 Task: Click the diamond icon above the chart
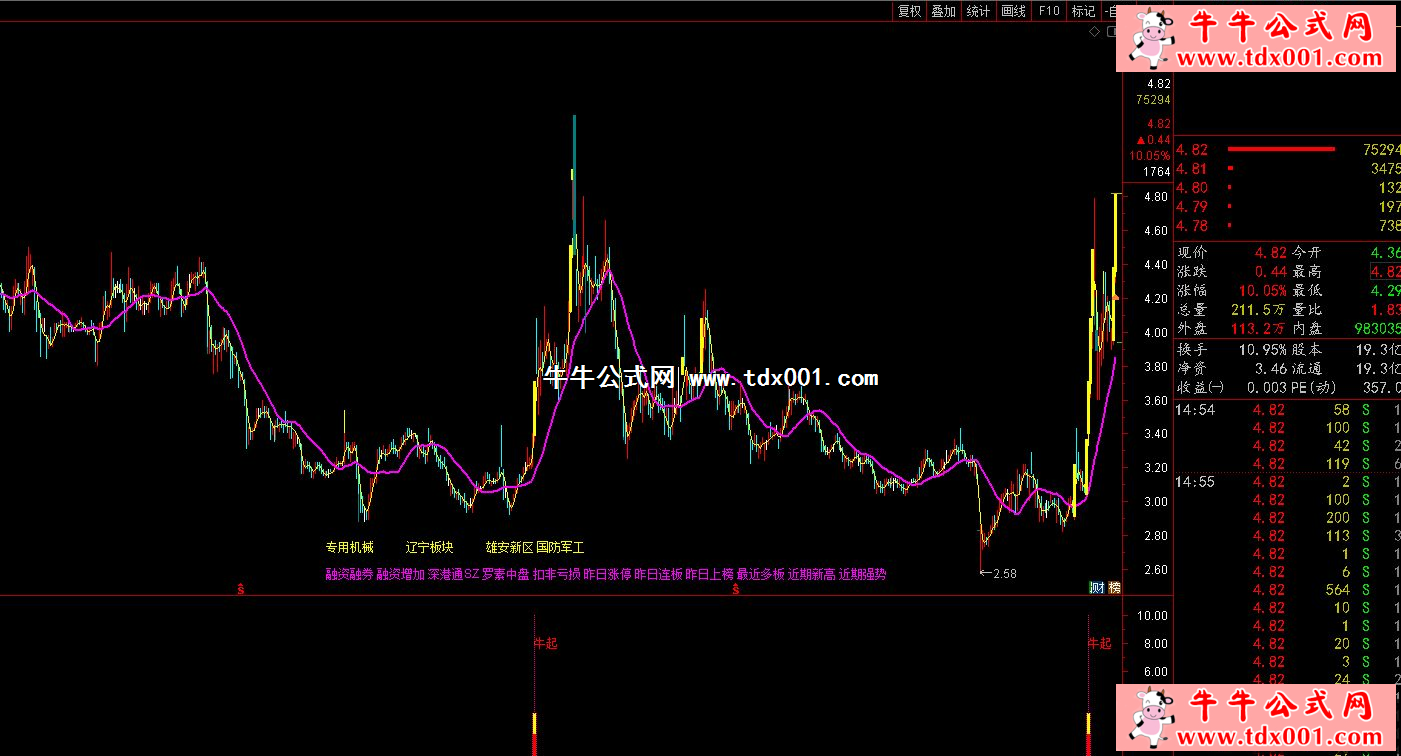pos(1095,32)
